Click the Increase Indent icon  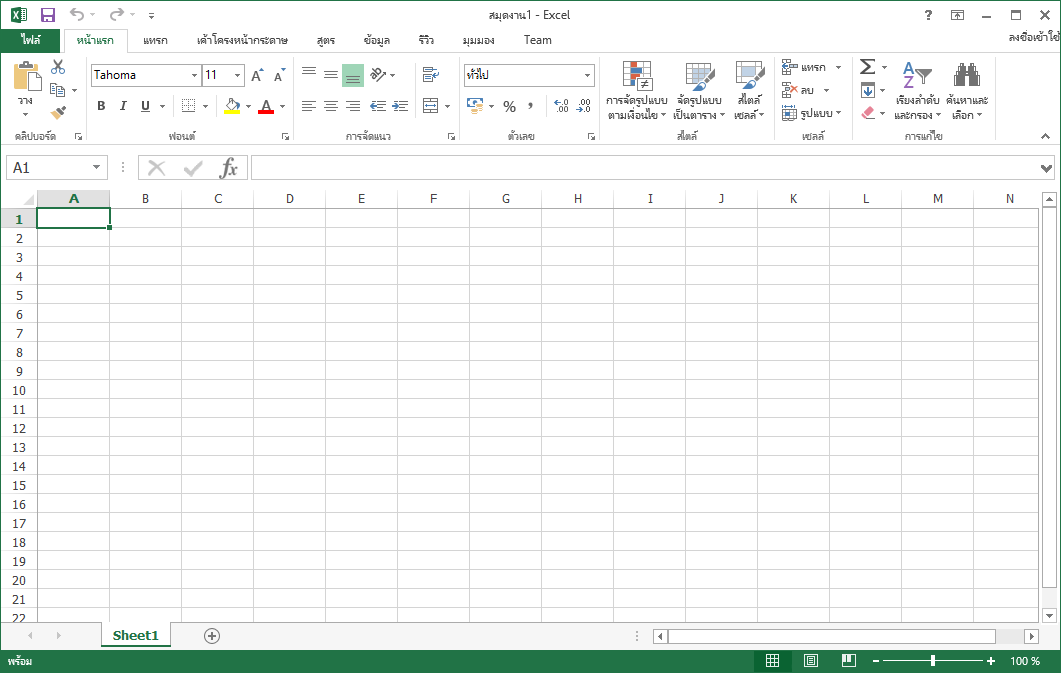tap(401, 106)
